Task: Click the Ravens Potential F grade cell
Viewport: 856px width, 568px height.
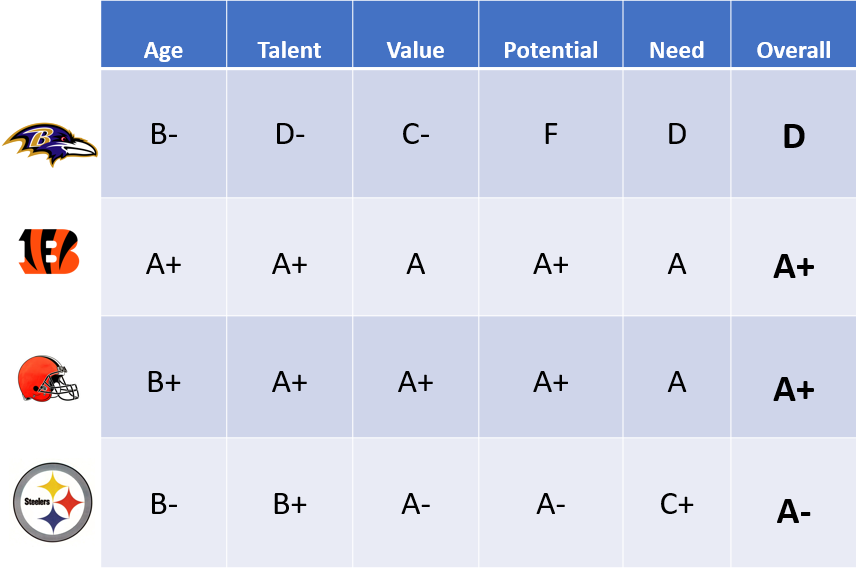Action: (550, 133)
